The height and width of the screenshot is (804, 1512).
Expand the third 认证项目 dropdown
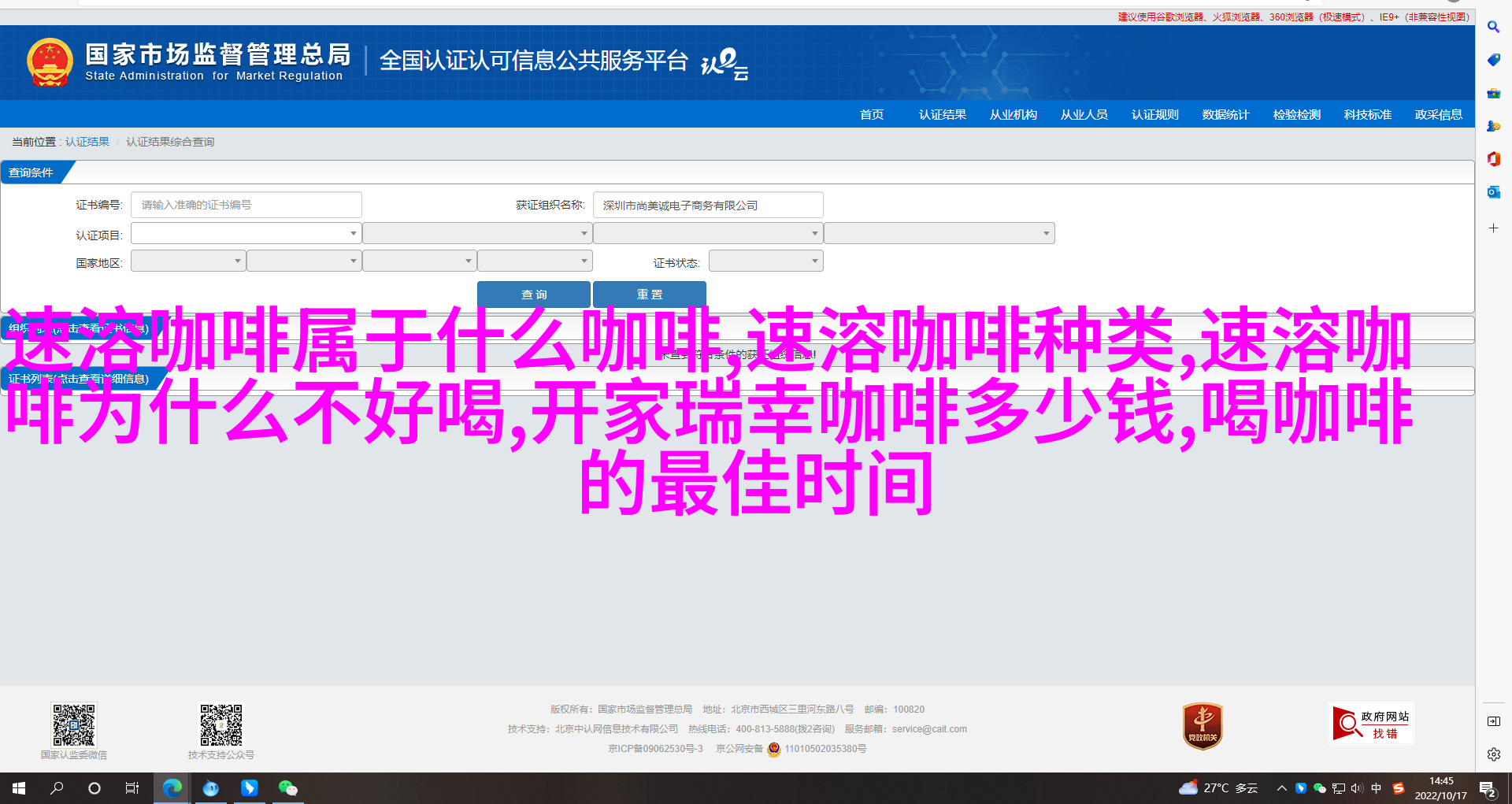coord(708,233)
